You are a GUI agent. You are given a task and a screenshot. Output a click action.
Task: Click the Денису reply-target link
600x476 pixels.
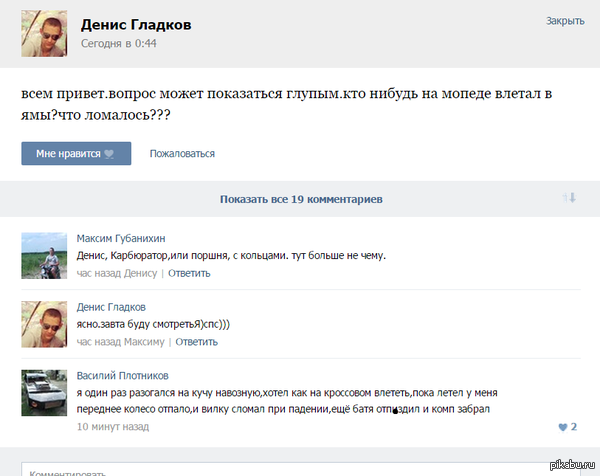[140, 273]
